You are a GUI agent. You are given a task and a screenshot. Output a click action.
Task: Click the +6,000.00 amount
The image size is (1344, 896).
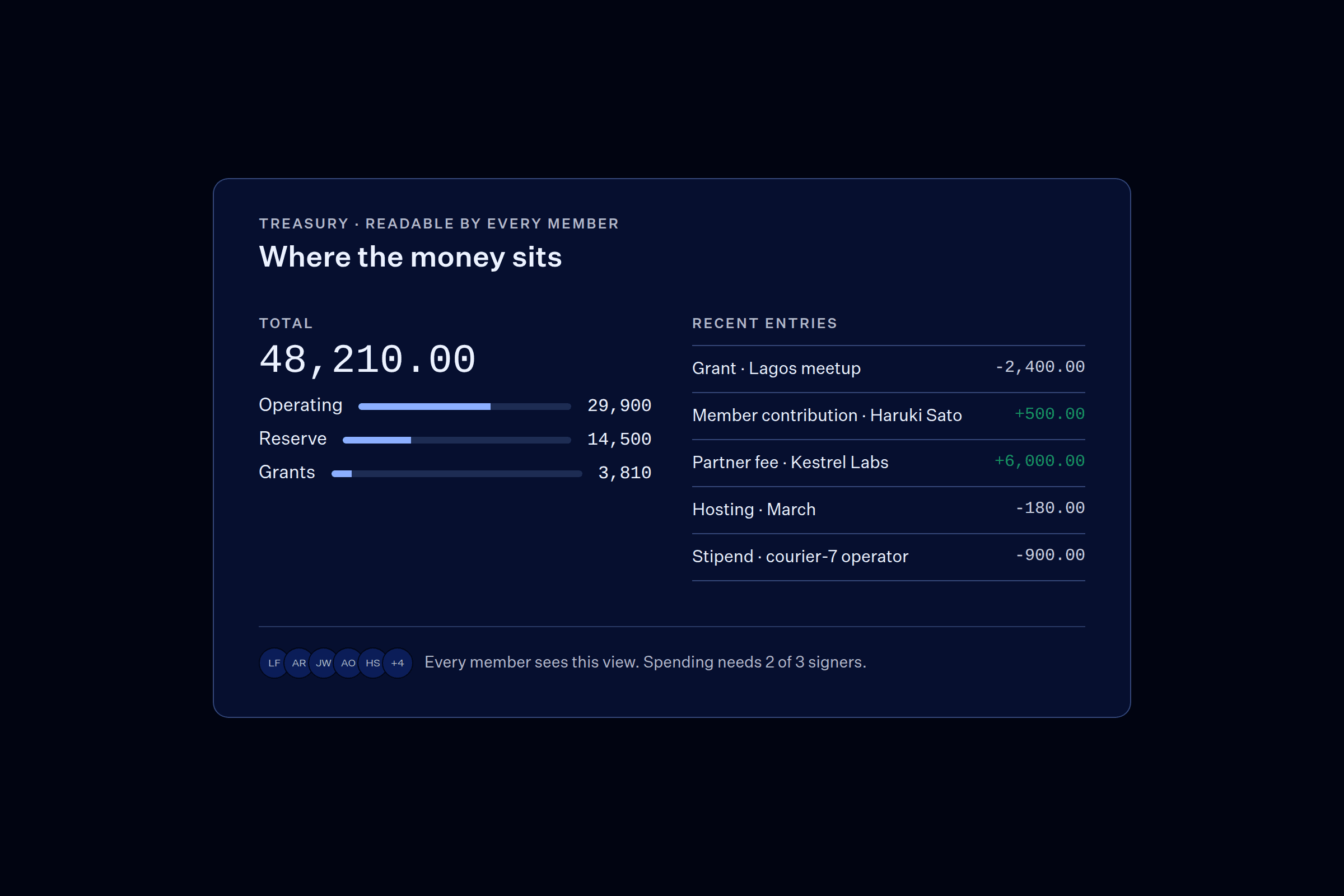(1040, 461)
